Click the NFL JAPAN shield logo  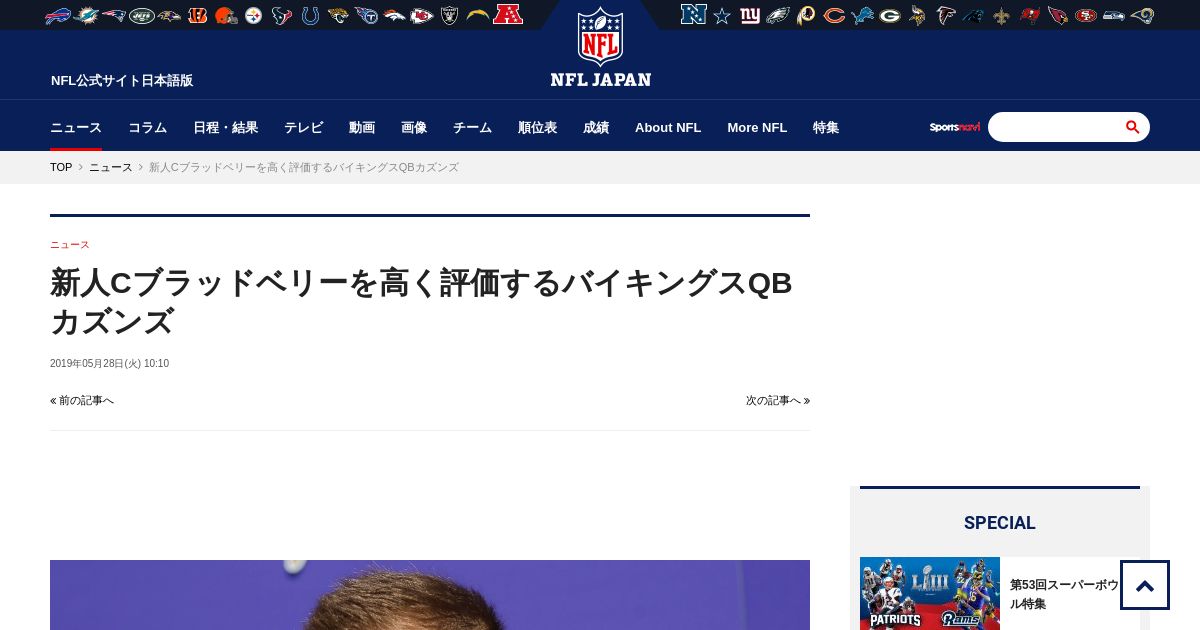click(x=600, y=47)
